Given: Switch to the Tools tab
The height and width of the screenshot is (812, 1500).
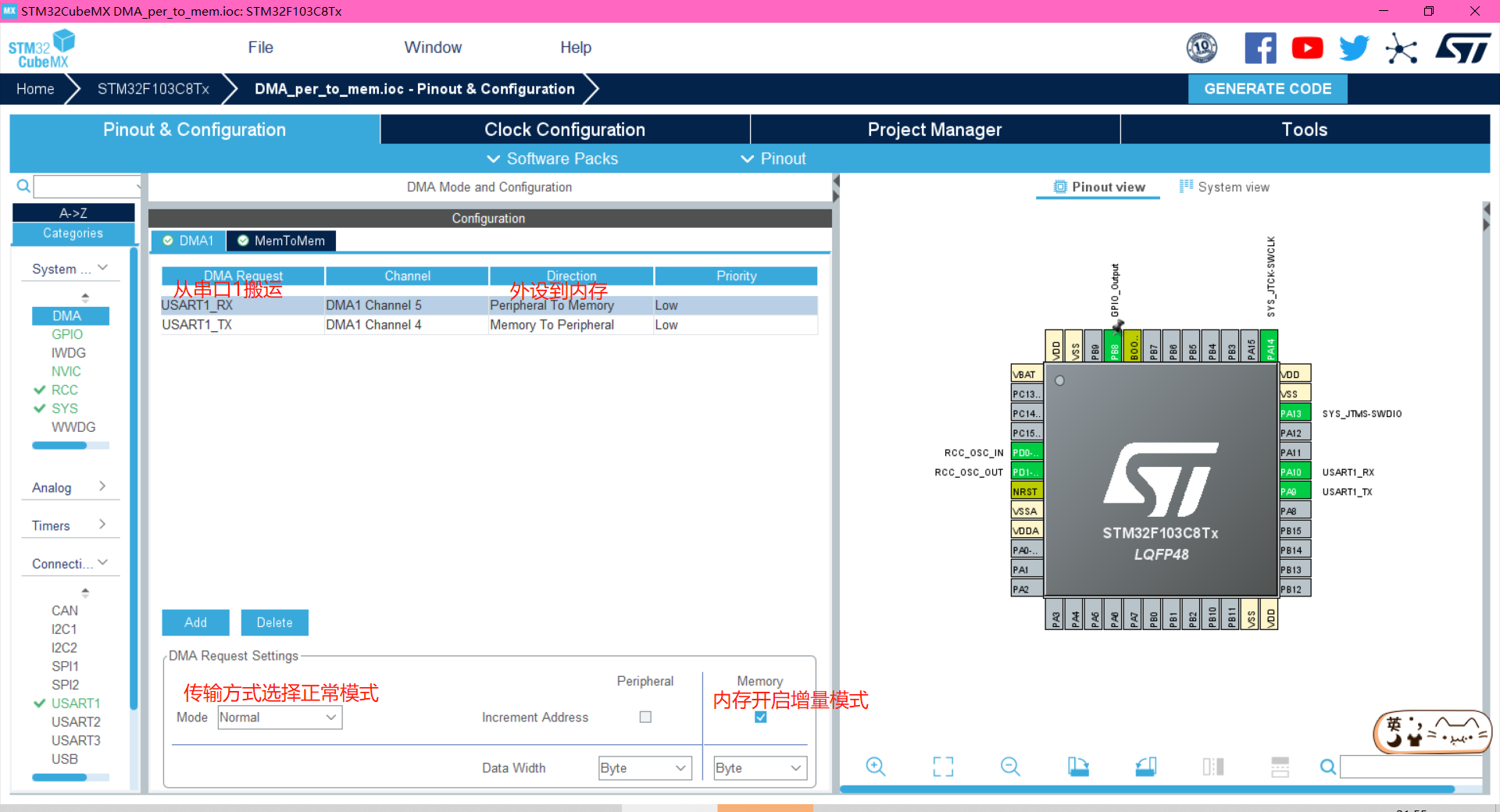Looking at the screenshot, I should 1305,130.
